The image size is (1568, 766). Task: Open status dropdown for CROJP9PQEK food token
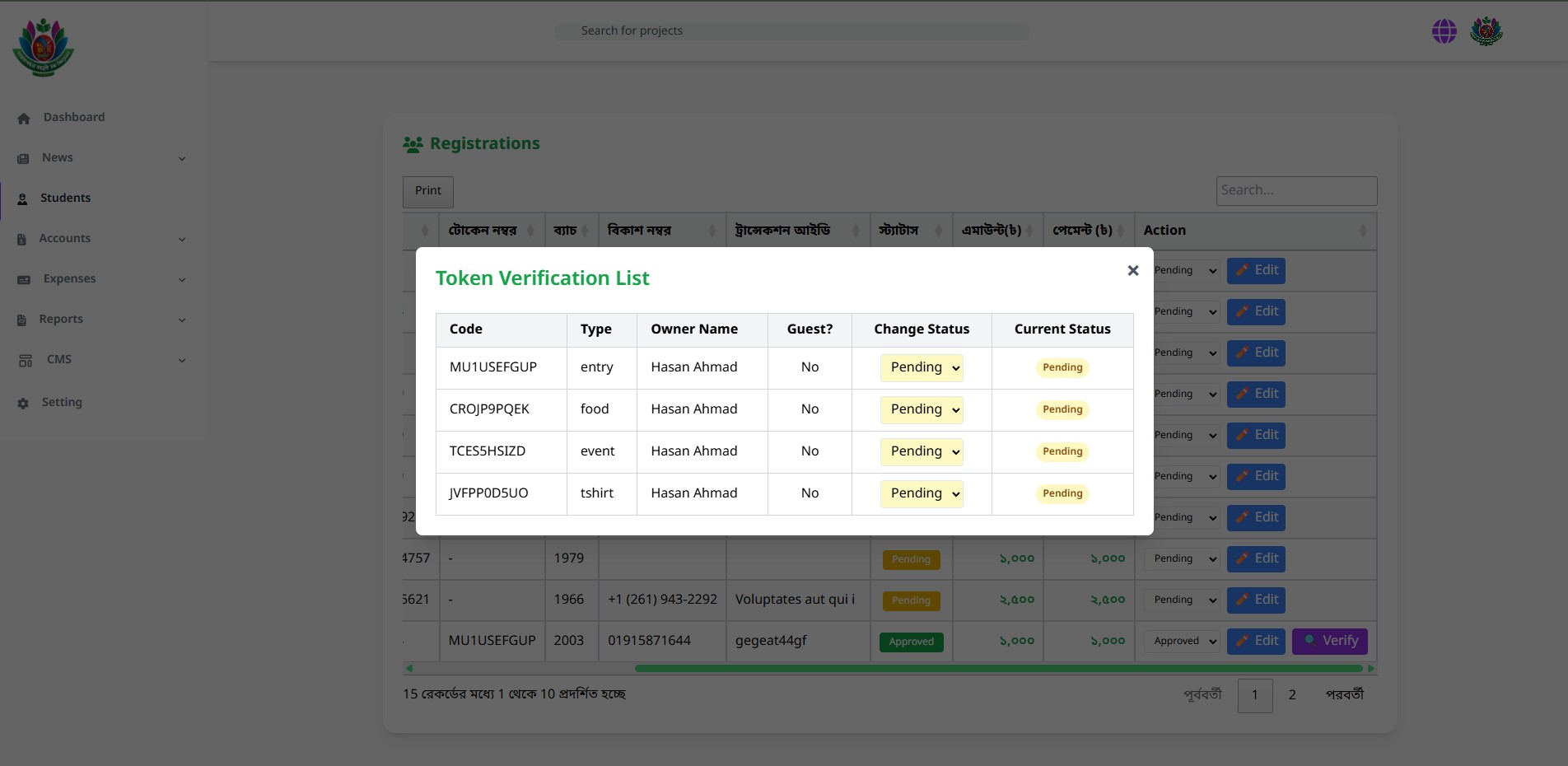(x=922, y=410)
